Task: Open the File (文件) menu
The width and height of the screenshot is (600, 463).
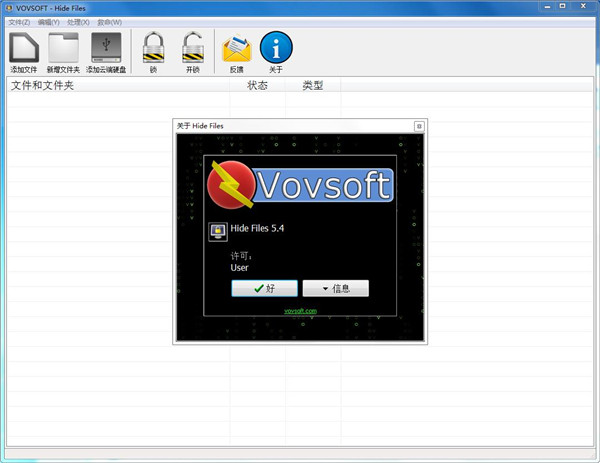Action: 19,22
